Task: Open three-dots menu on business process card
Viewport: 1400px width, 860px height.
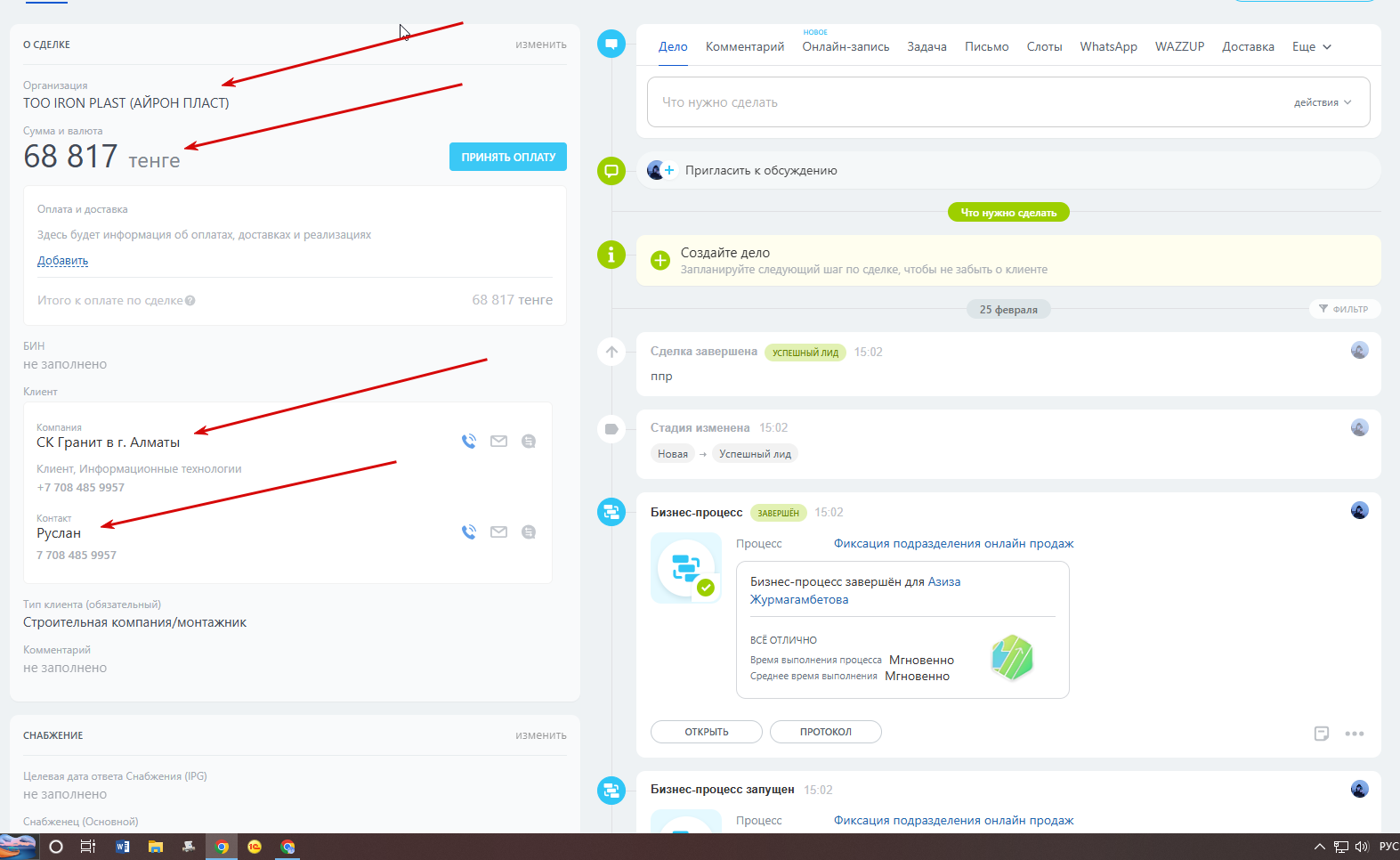Action: 1355,734
